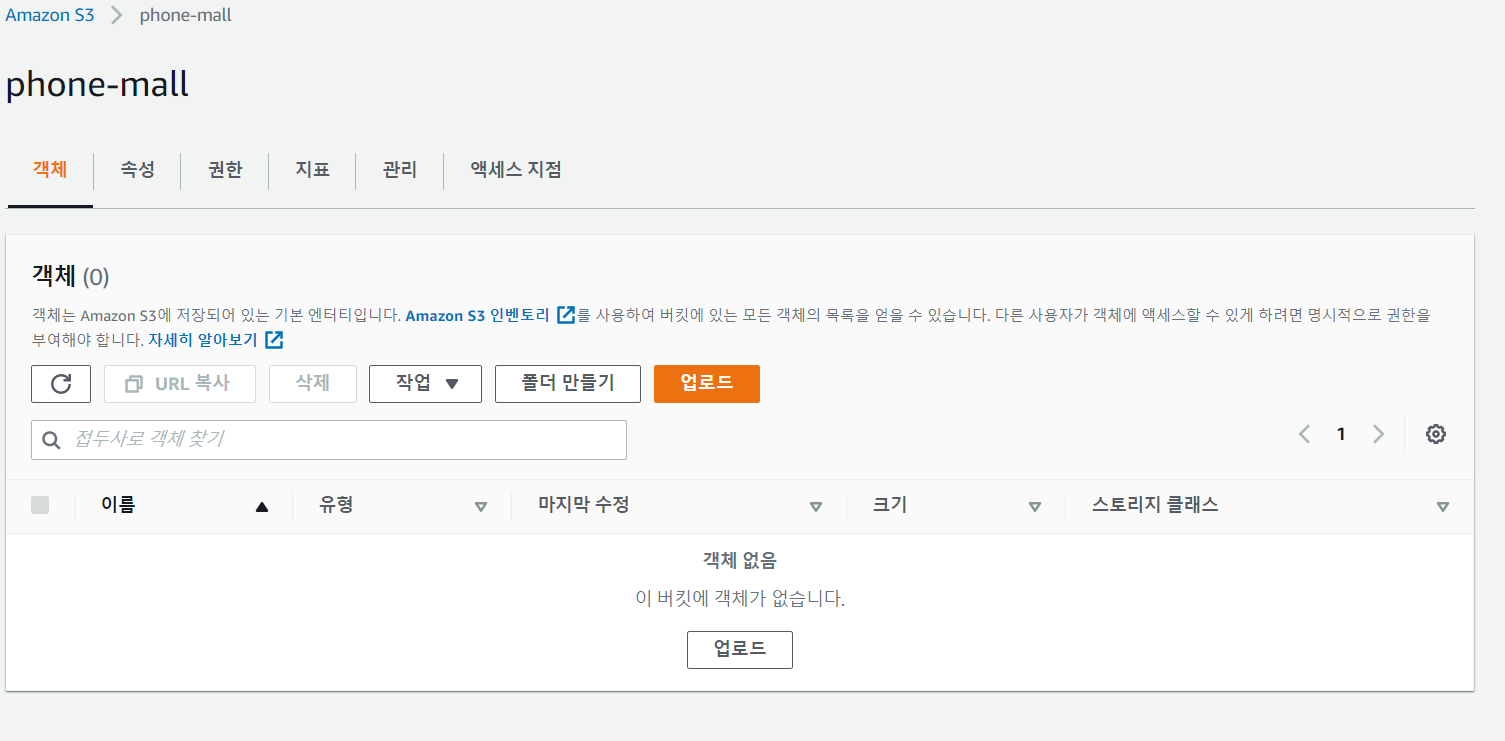Viewport: 1505px width, 741px height.
Task: Select the 관리 tab
Action: (x=399, y=170)
